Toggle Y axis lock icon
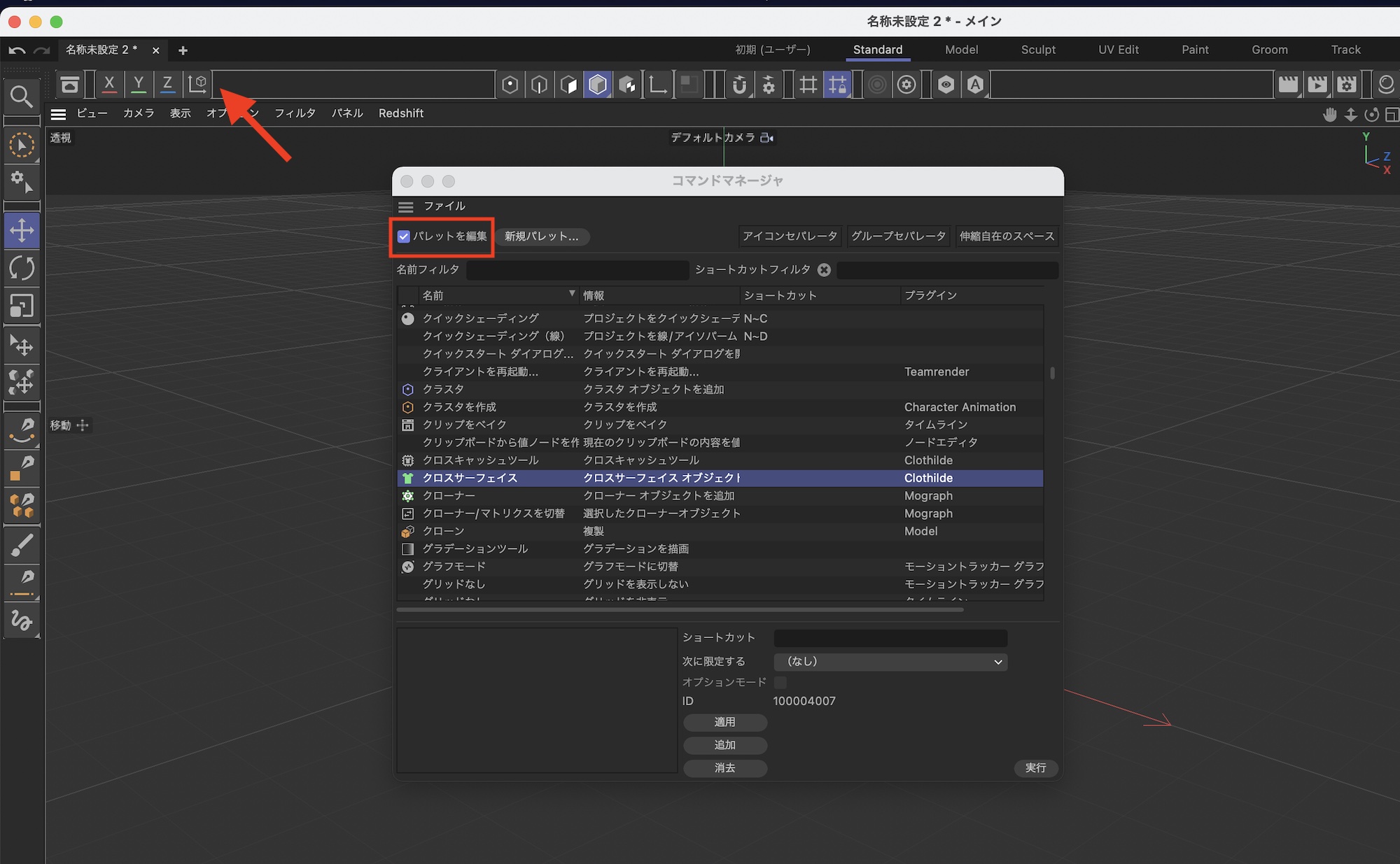This screenshot has width=1400, height=864. pyautogui.click(x=139, y=85)
